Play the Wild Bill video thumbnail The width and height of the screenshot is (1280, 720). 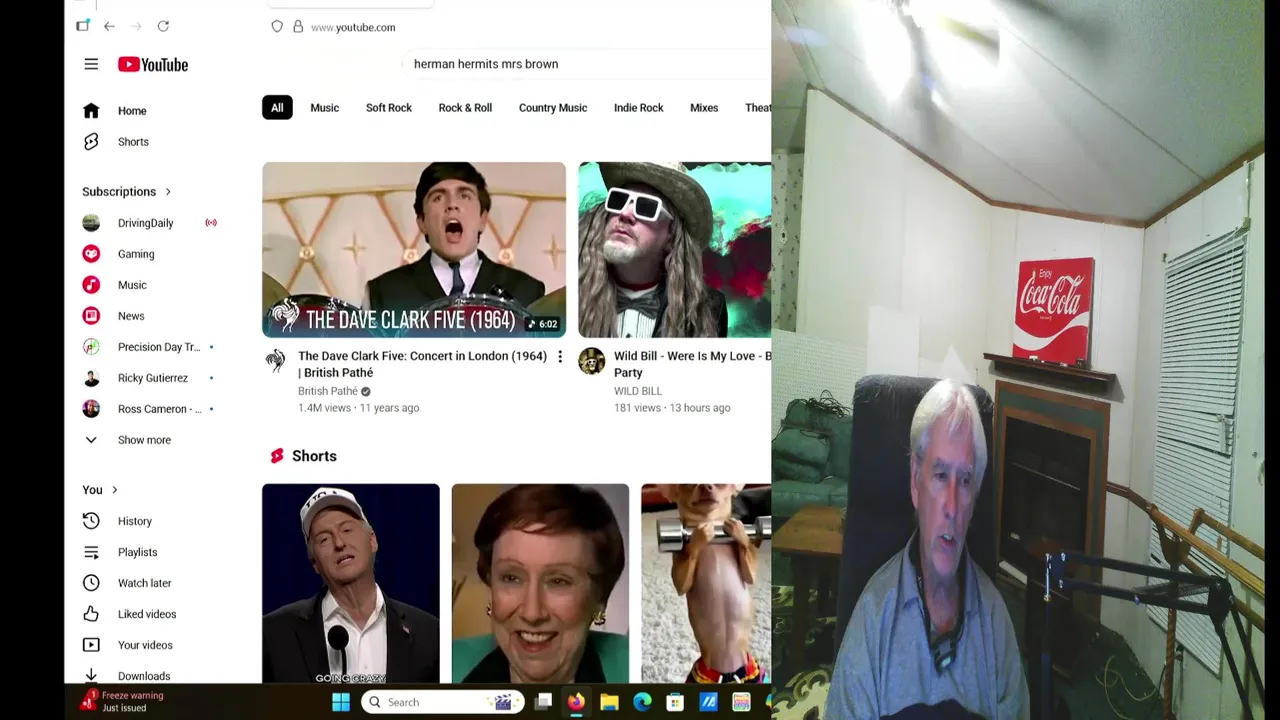click(675, 250)
